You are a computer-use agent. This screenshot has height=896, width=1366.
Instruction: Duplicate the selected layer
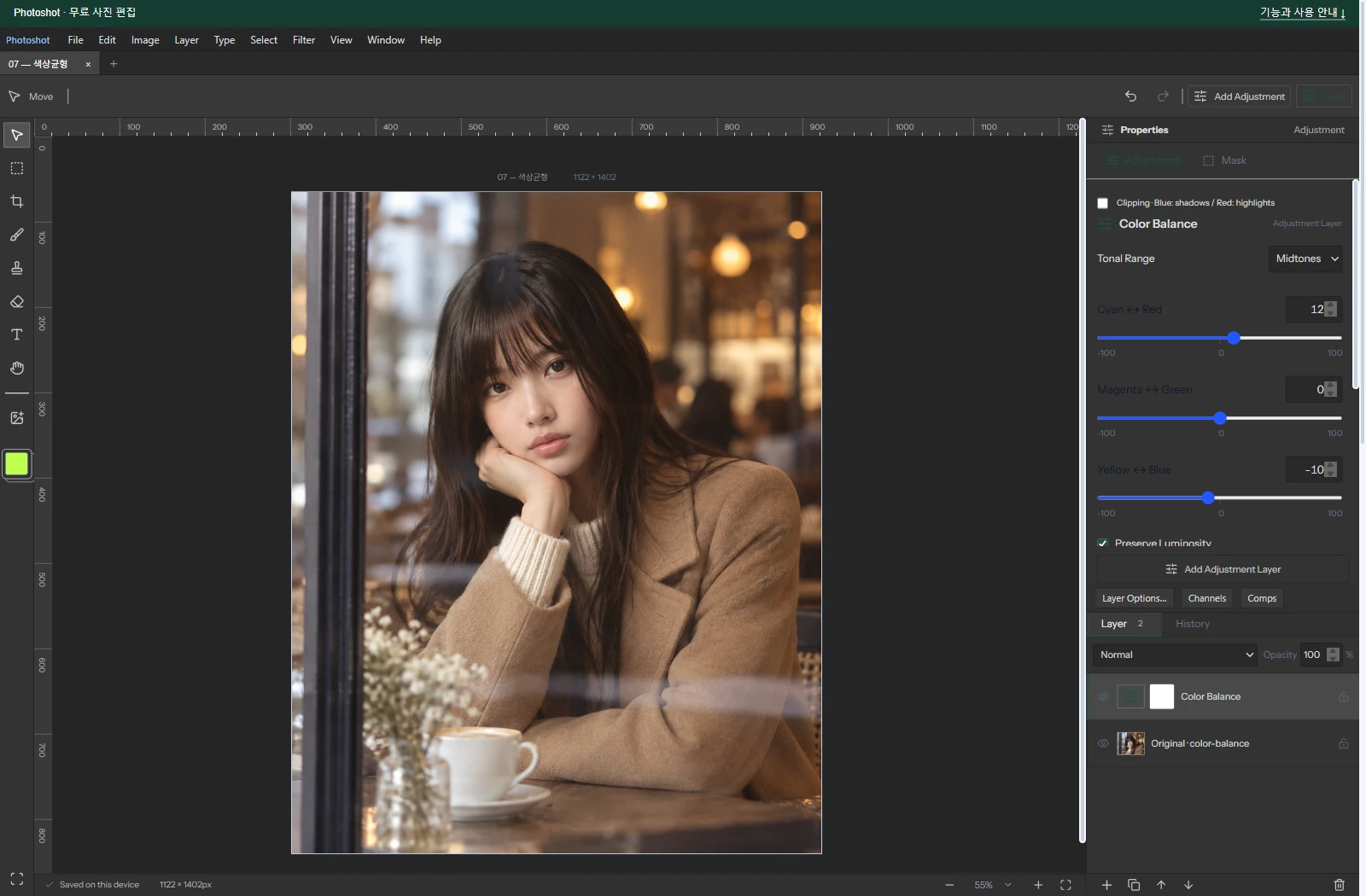point(1134,885)
